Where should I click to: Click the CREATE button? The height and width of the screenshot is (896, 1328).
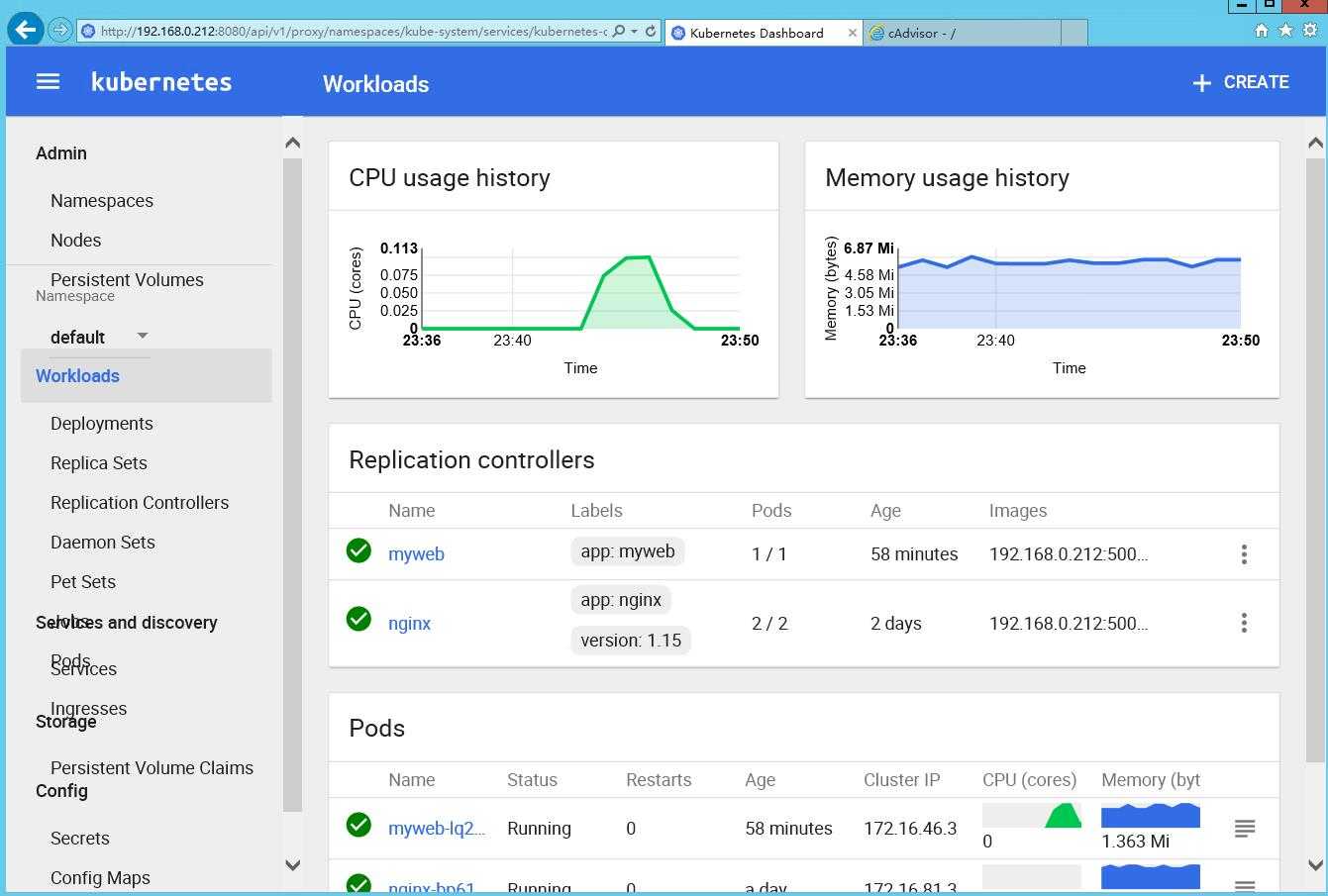click(x=1240, y=82)
